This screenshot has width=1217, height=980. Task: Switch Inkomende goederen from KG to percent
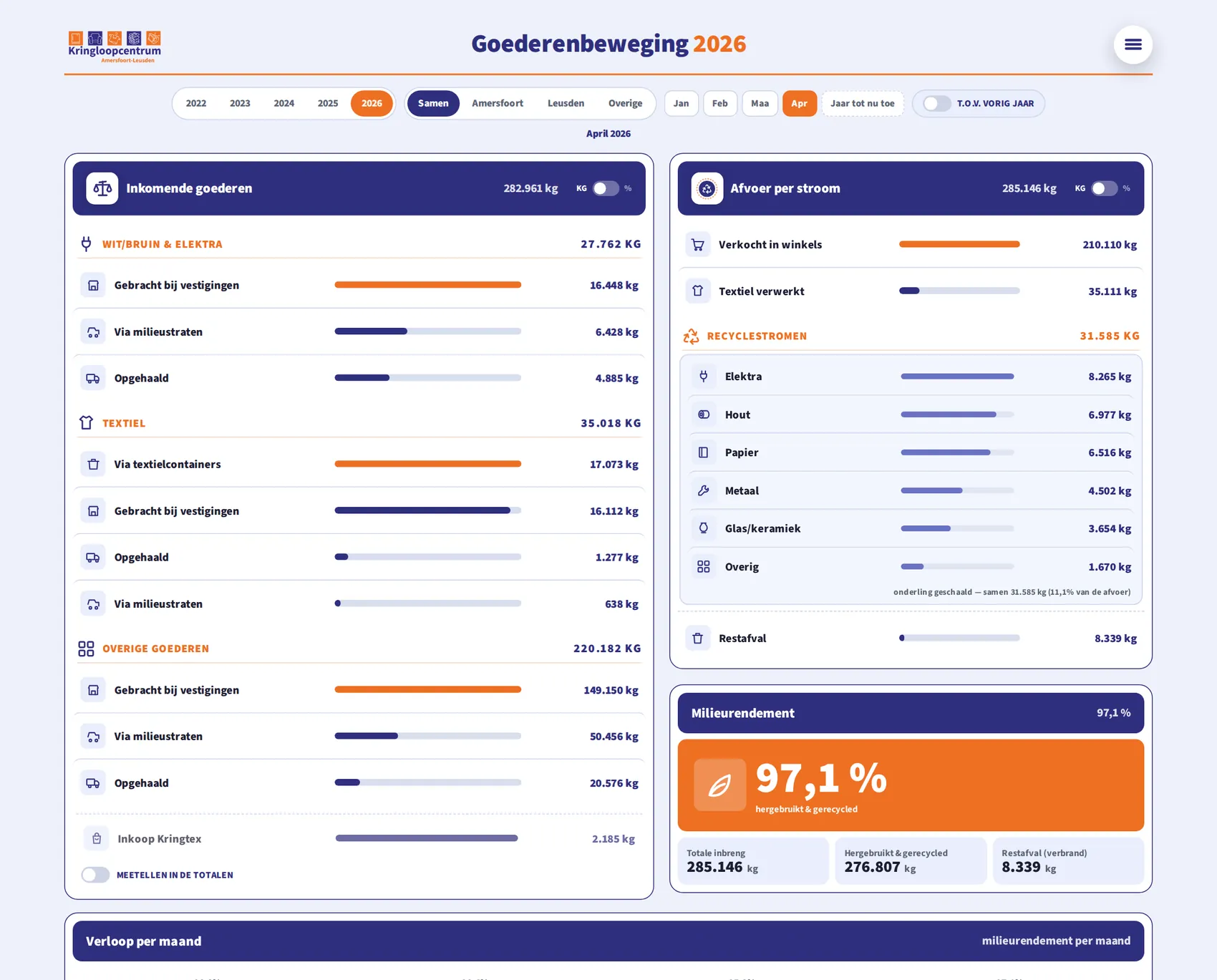(x=606, y=188)
